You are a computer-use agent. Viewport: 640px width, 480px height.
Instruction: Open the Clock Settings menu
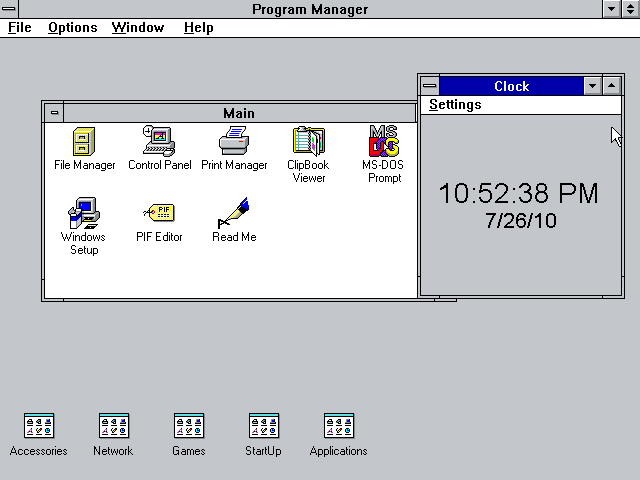[455, 105]
